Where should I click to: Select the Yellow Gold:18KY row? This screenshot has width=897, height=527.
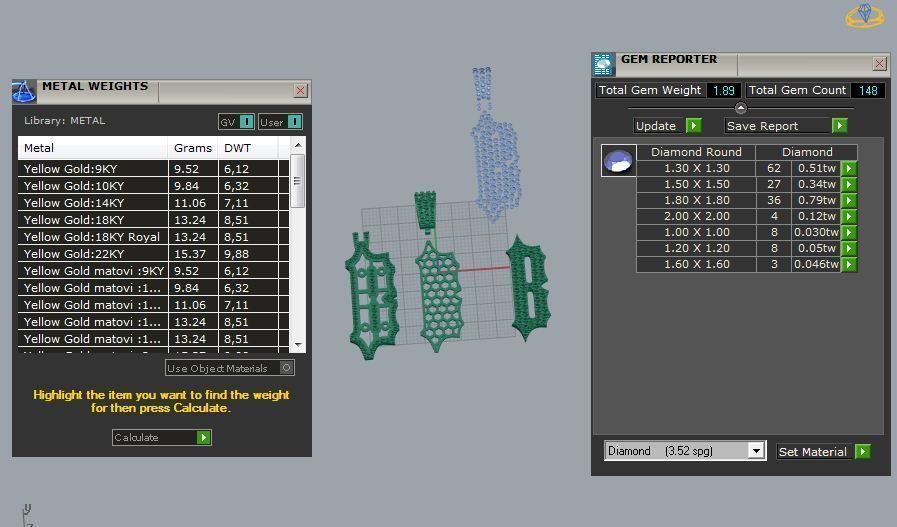154,220
